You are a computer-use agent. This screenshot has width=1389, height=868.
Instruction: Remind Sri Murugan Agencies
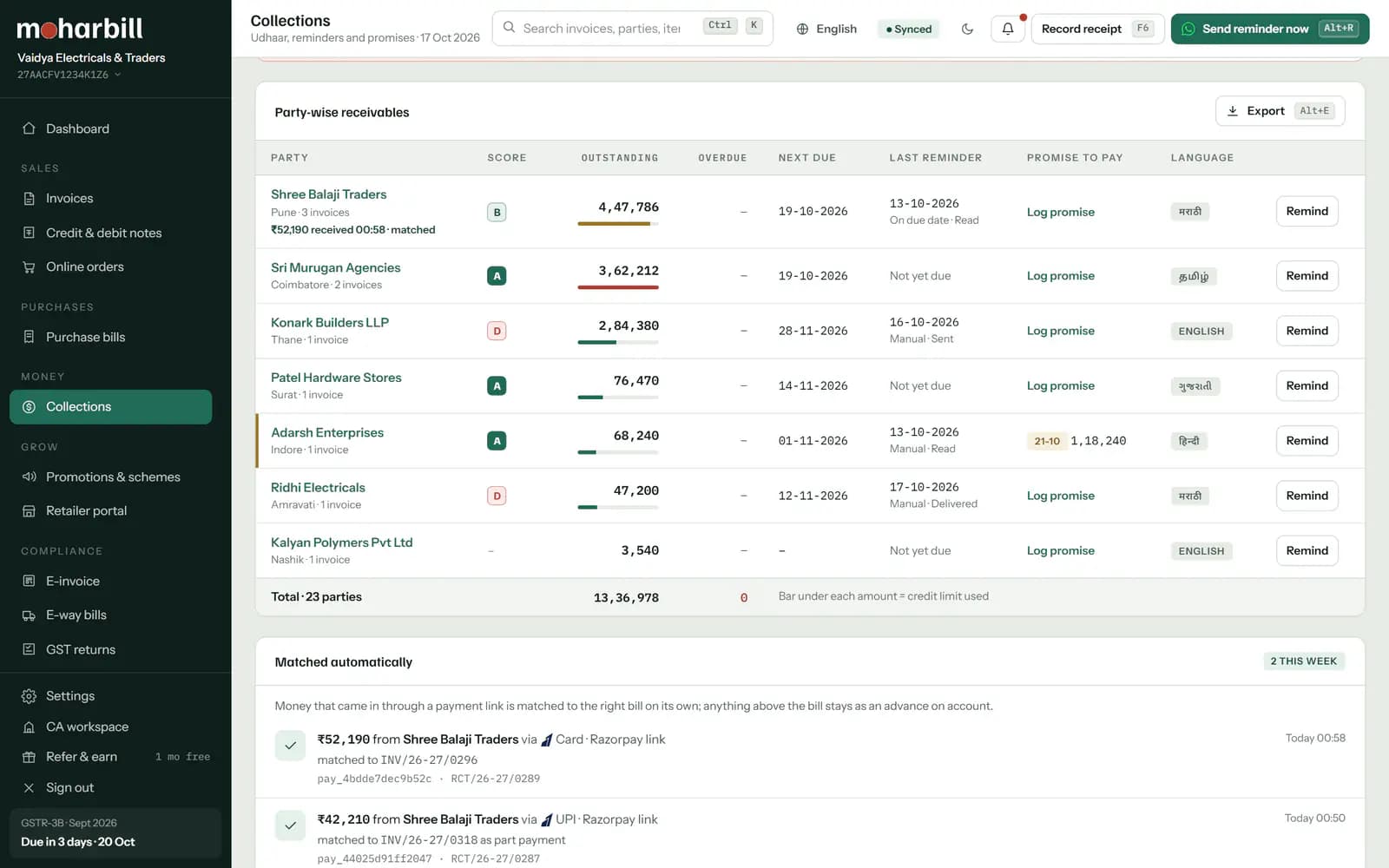pos(1307,276)
